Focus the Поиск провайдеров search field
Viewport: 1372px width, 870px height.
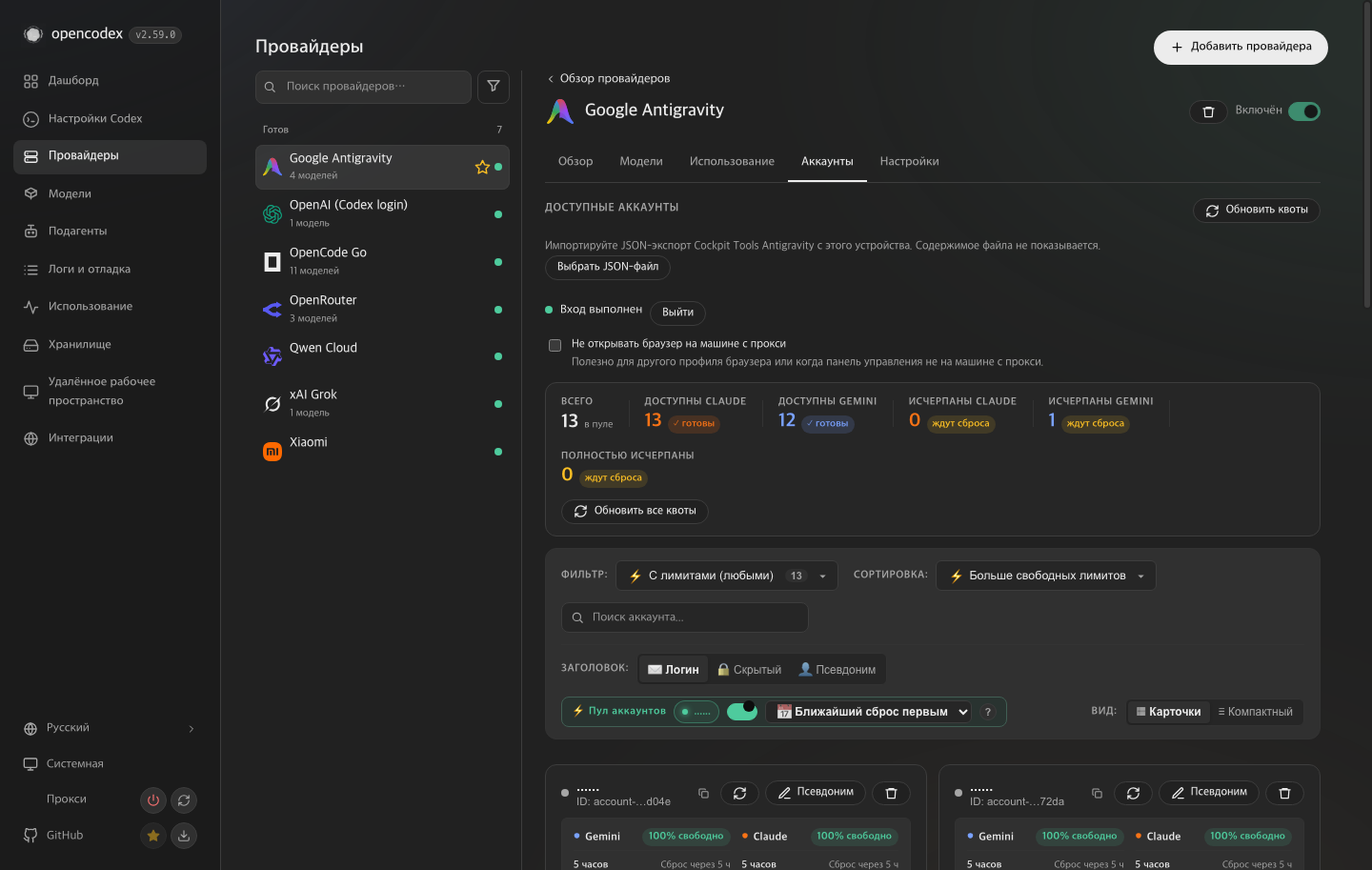point(363,87)
